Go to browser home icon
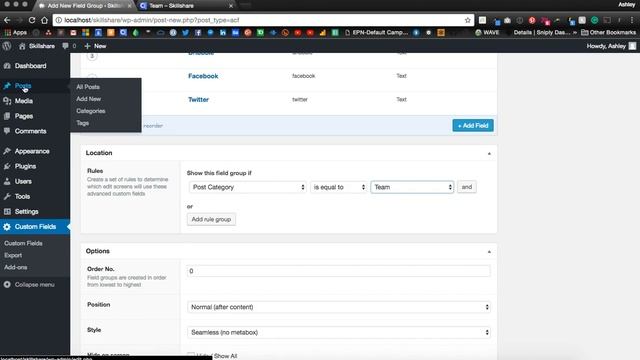The image size is (640, 360). [x=44, y=20]
